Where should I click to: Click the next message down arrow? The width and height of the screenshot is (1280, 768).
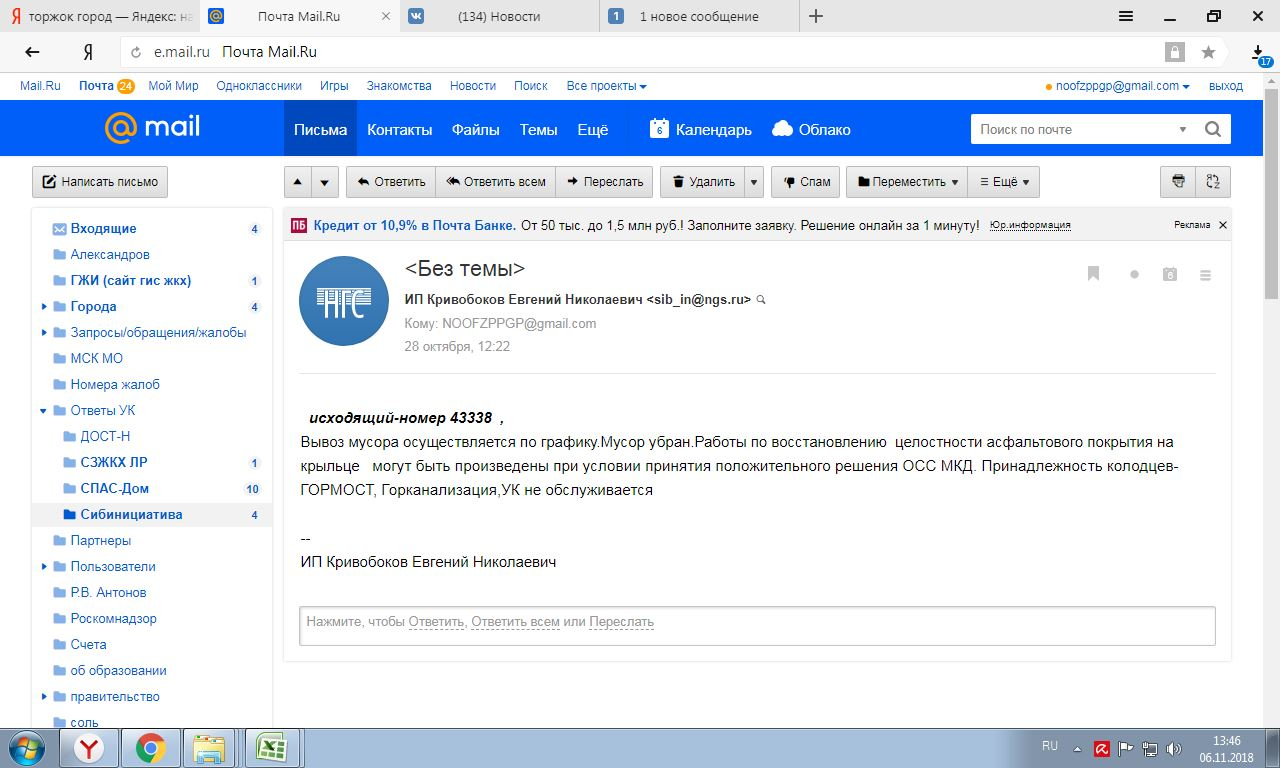[324, 182]
